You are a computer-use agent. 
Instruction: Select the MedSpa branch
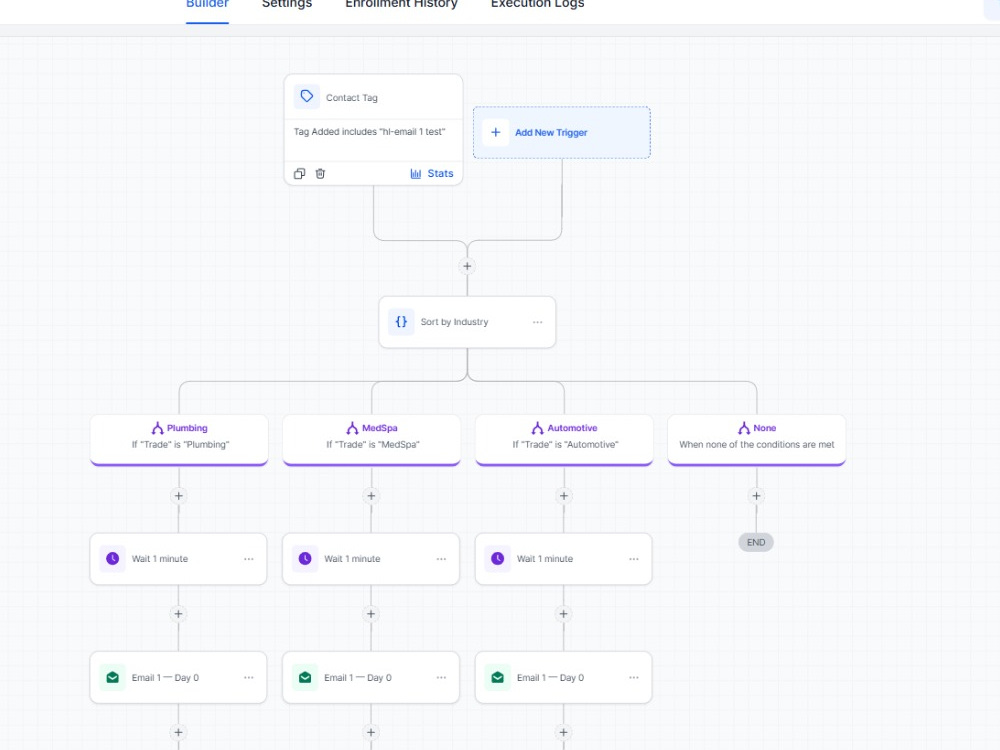(x=372, y=440)
